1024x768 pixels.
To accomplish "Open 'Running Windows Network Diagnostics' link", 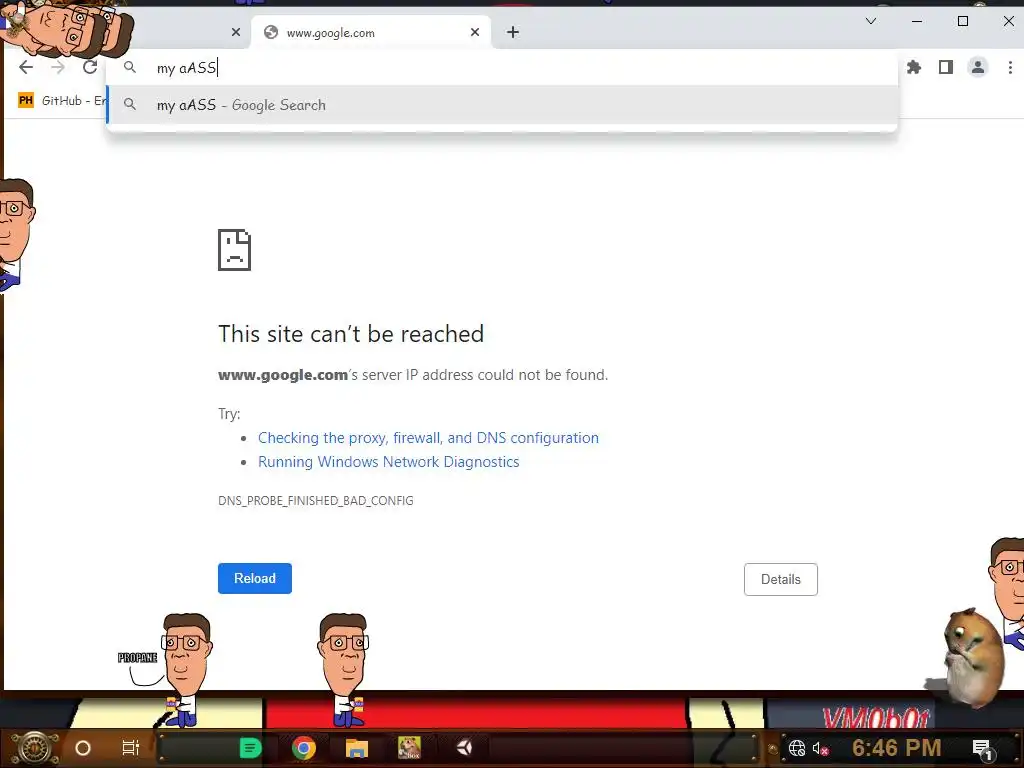I will (x=389, y=462).
